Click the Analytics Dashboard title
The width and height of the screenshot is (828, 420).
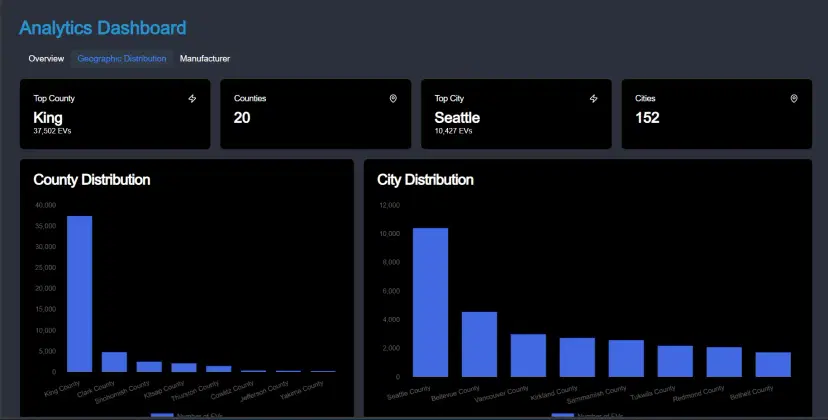coord(102,28)
